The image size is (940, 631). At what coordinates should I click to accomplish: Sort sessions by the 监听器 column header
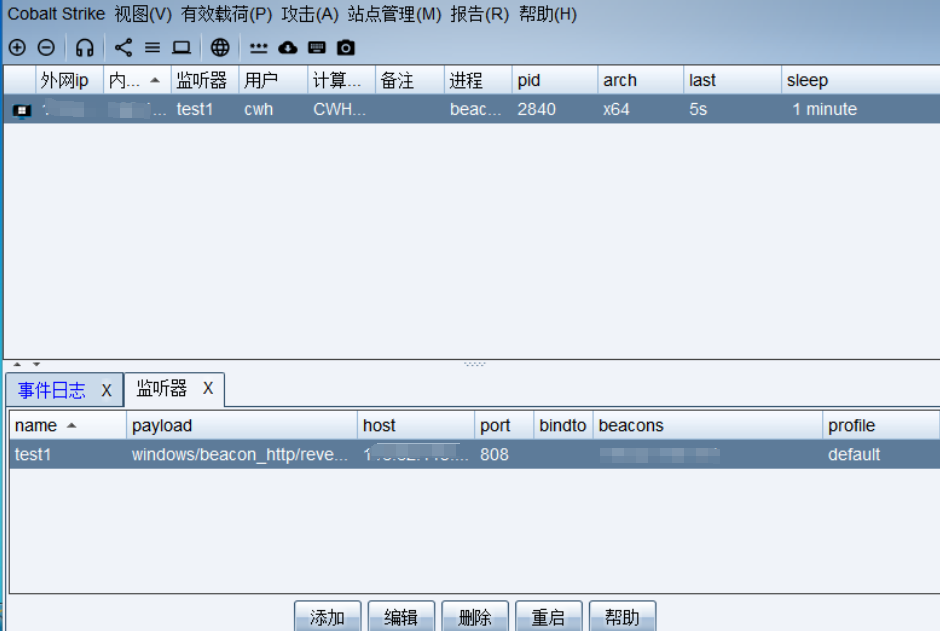[205, 80]
